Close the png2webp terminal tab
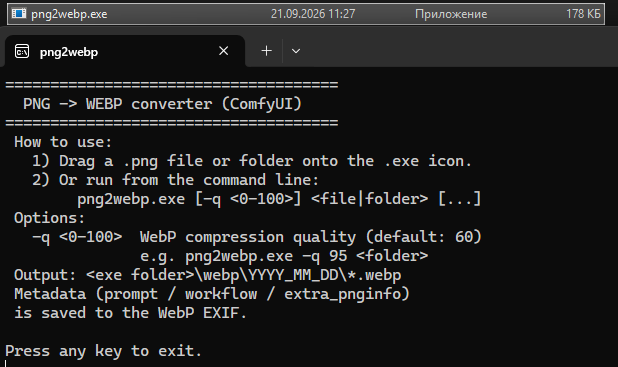618x367 pixels. (223, 51)
